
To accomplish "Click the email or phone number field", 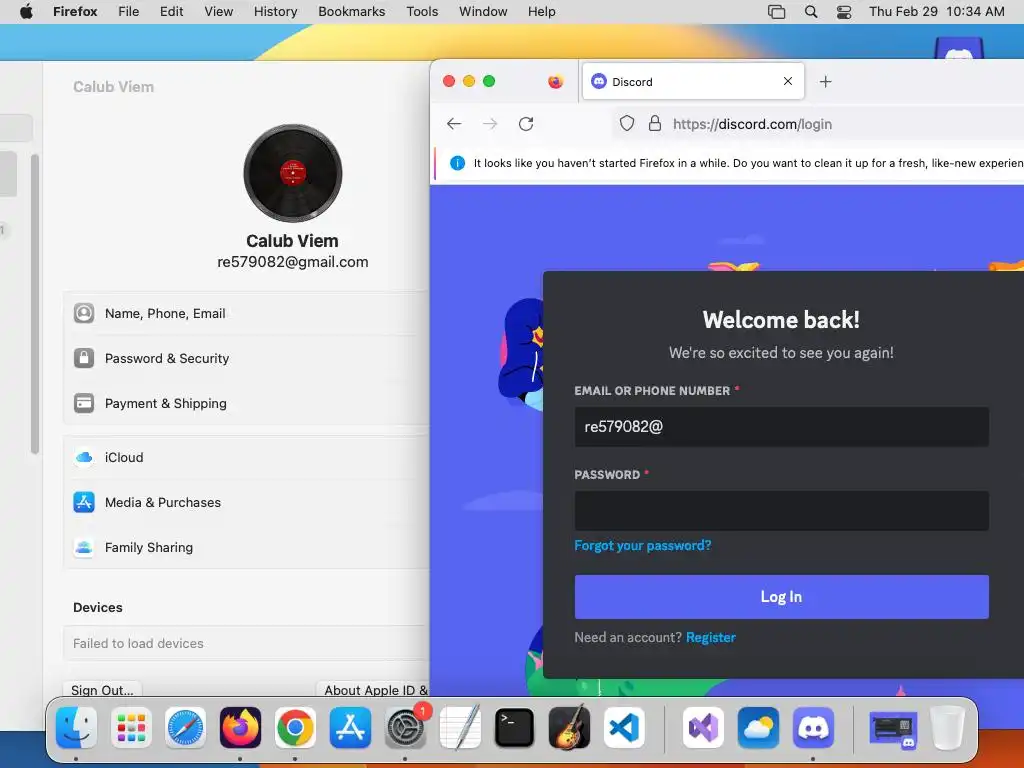I will point(781,427).
